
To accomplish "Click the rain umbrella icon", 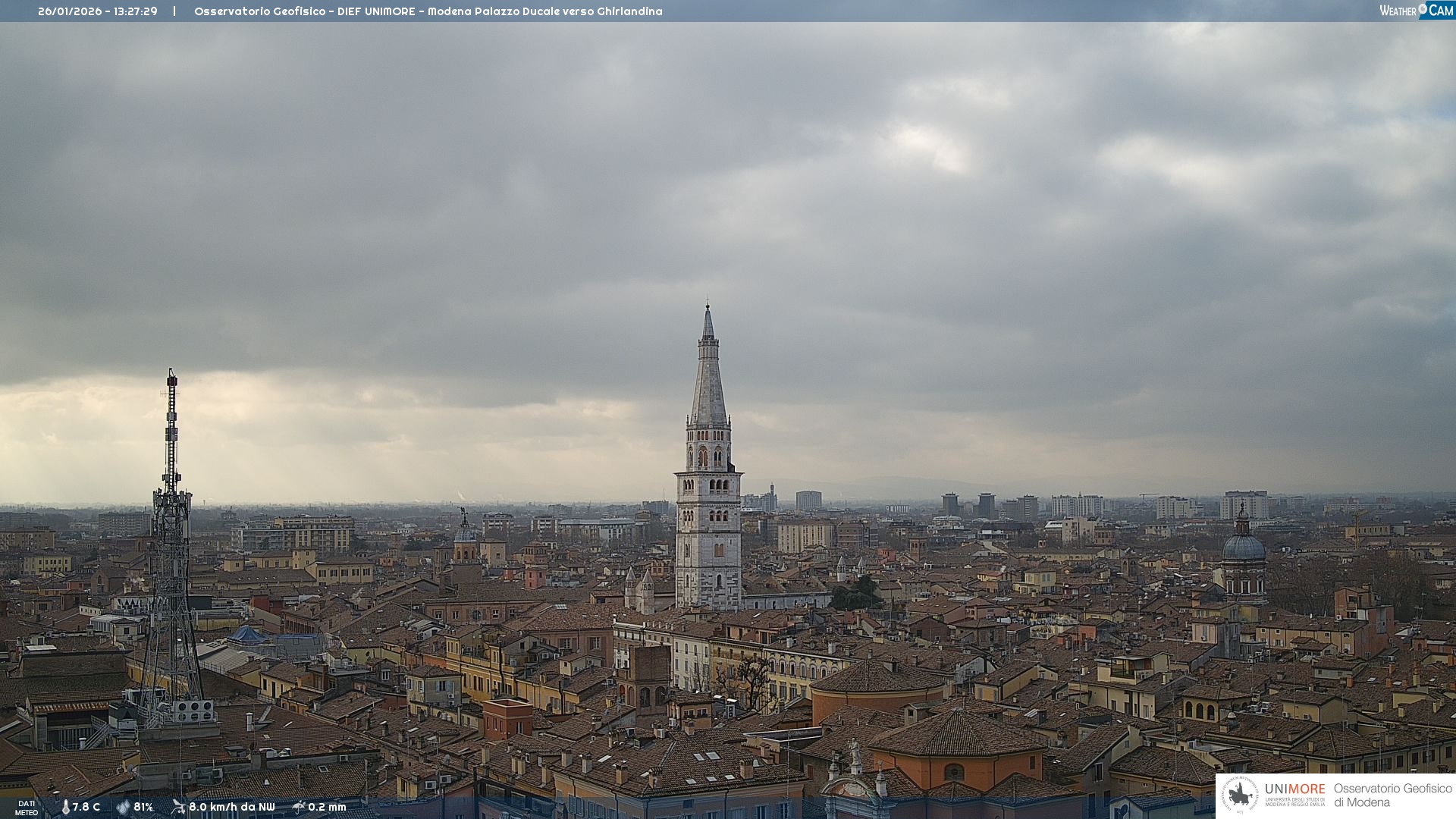I will (x=299, y=807).
